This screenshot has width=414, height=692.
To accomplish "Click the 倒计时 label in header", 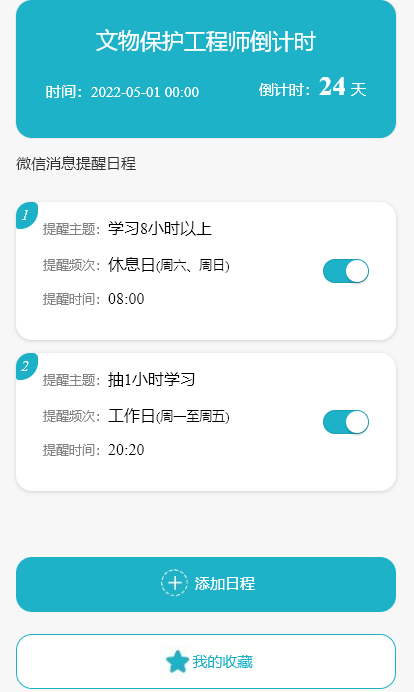I will 281,90.
